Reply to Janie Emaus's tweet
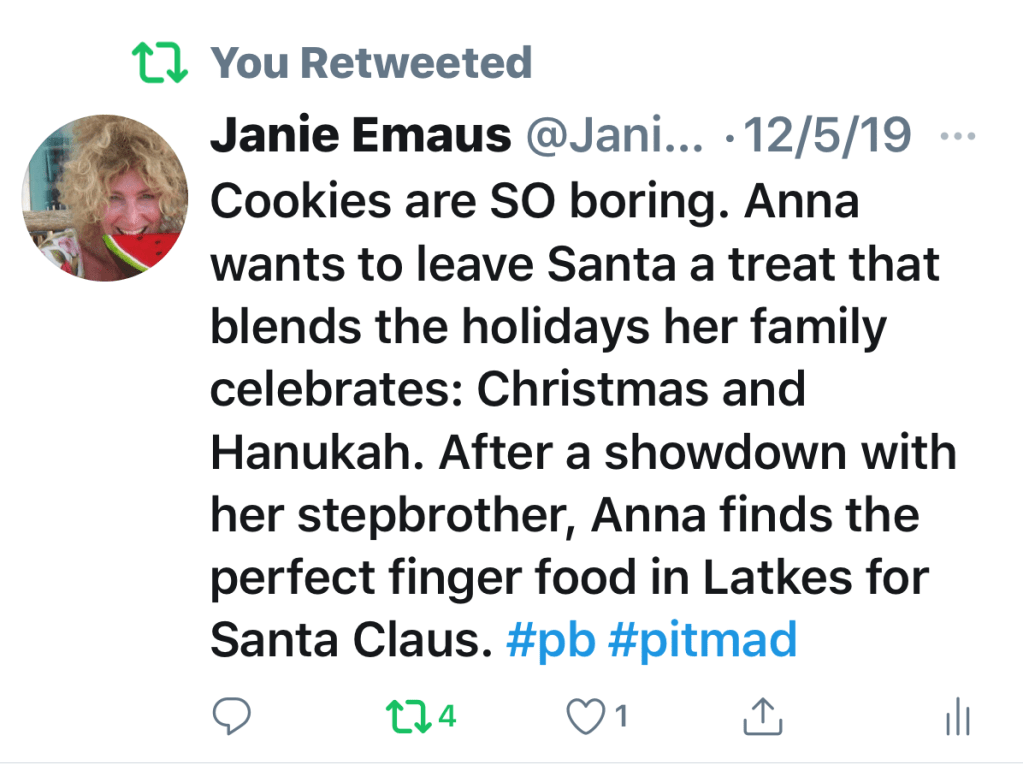 (232, 715)
